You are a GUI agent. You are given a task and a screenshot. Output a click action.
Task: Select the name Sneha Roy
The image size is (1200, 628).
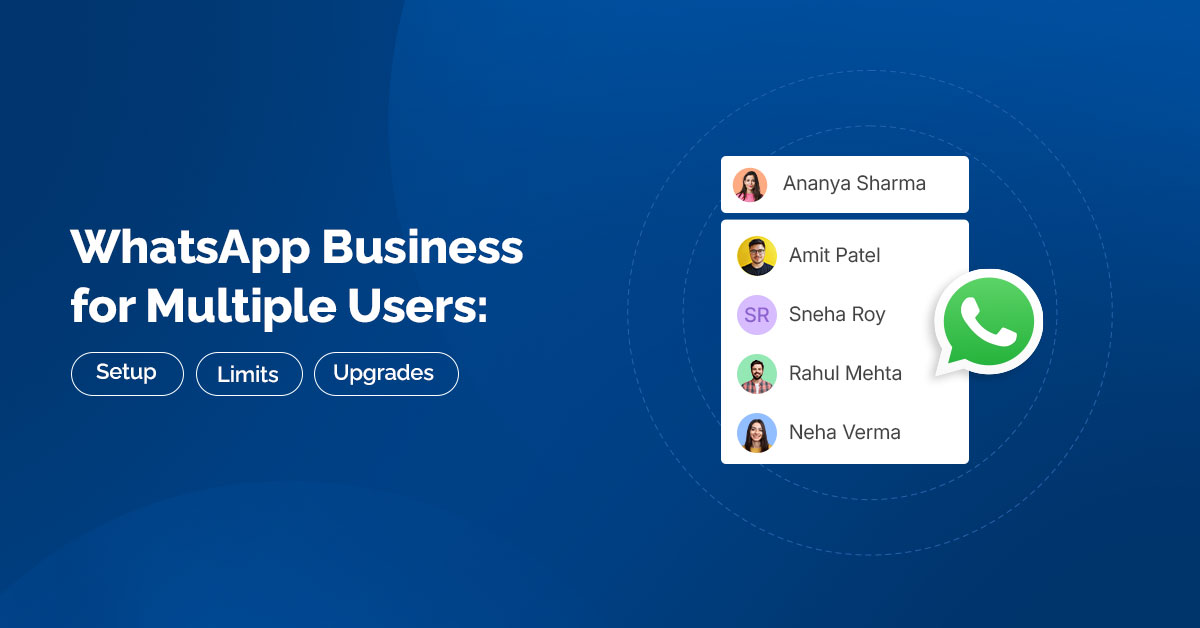[837, 315]
